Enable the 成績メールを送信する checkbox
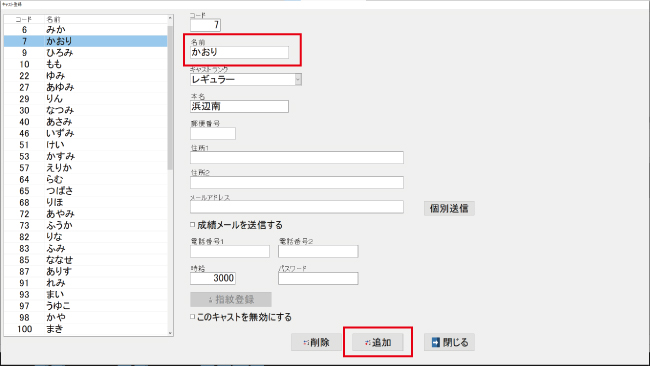This screenshot has height=366, width=650. click(192, 225)
